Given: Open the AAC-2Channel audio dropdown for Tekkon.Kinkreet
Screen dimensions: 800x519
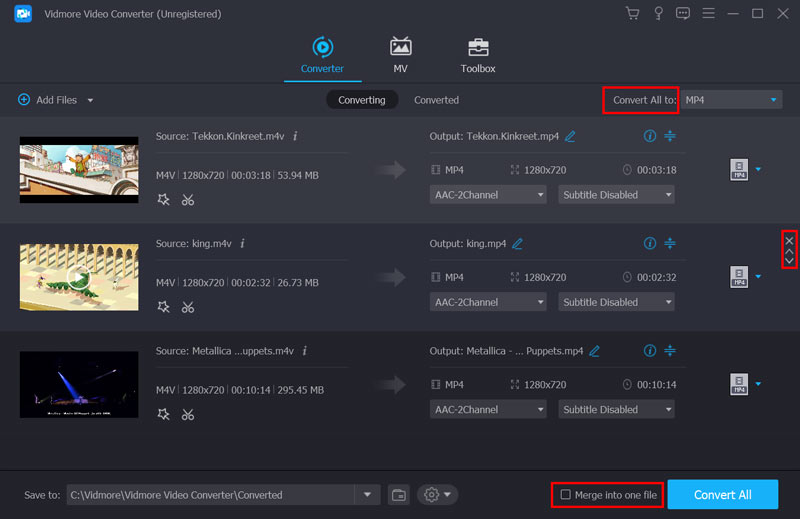Looking at the screenshot, I should coord(488,195).
